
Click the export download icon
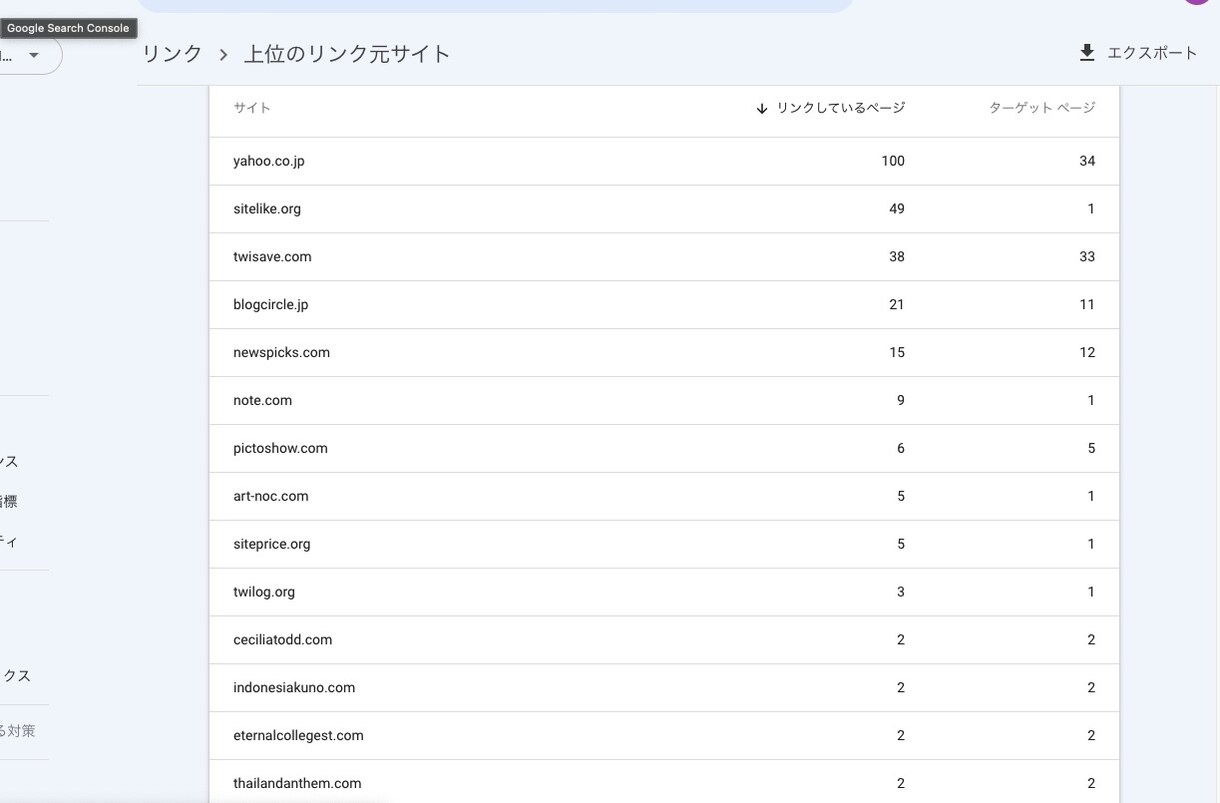[x=1087, y=53]
